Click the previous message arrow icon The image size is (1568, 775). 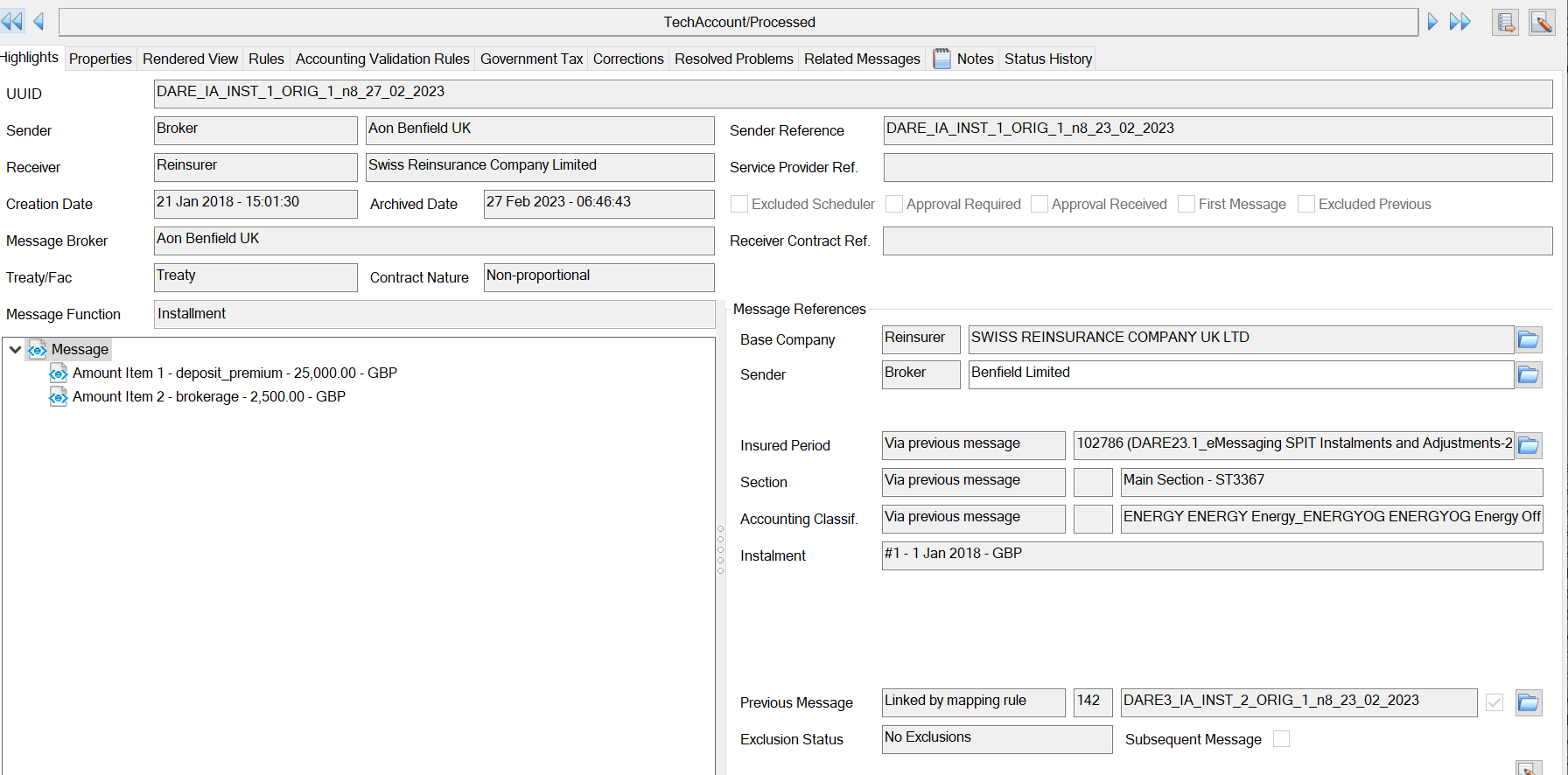(38, 22)
